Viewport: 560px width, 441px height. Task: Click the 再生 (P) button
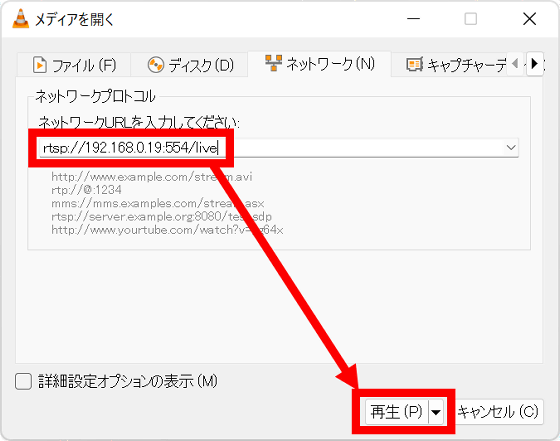(396, 412)
